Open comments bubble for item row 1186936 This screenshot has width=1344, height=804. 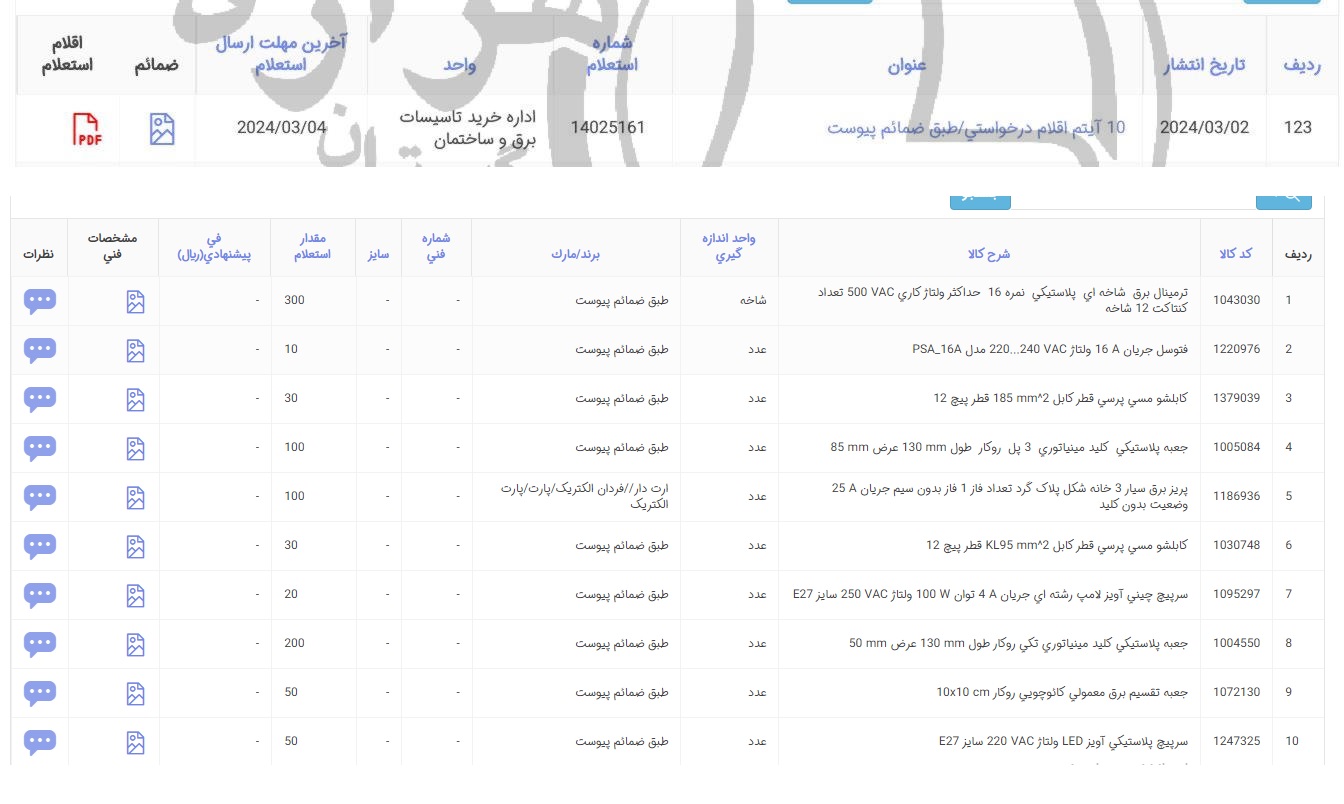[x=40, y=497]
